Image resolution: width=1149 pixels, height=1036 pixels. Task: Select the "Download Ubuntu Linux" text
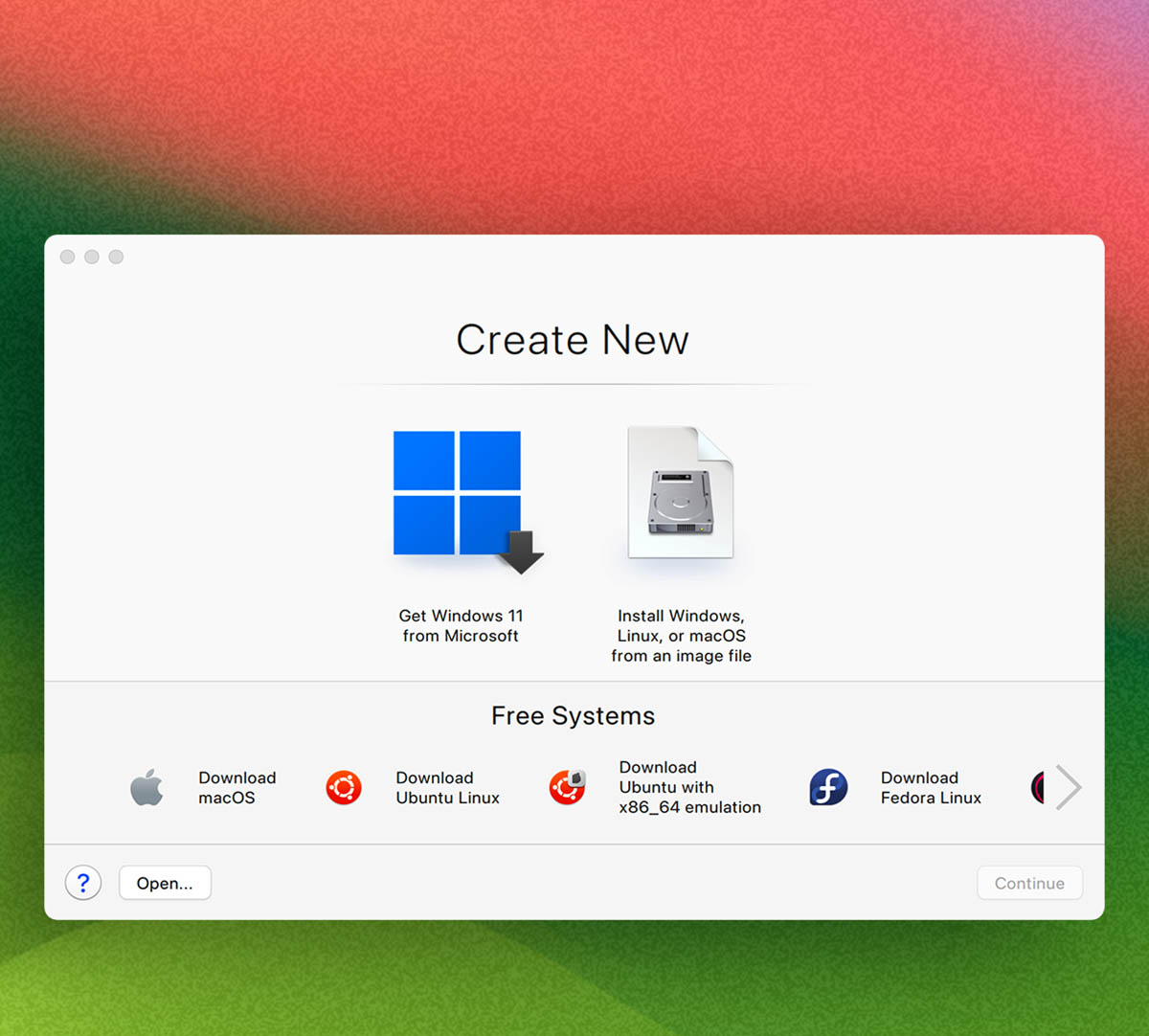tap(447, 788)
